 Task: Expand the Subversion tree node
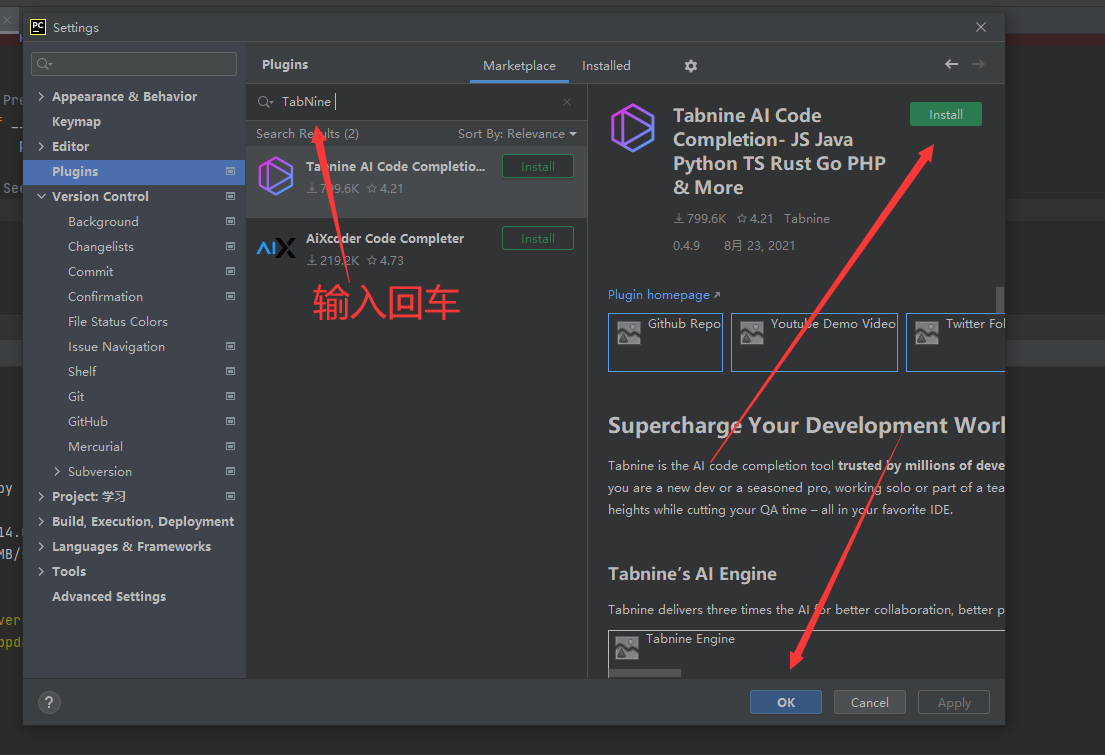pyautogui.click(x=57, y=471)
